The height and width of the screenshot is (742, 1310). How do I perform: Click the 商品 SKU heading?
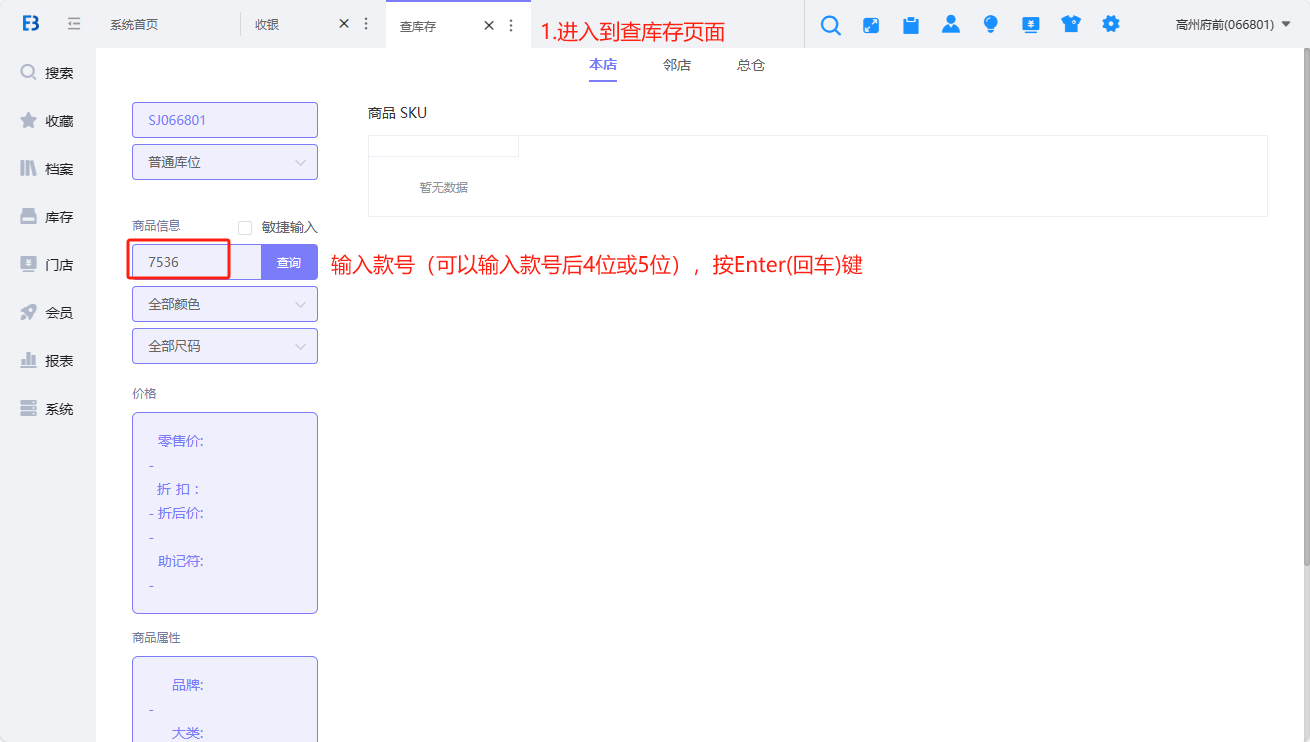coord(397,113)
